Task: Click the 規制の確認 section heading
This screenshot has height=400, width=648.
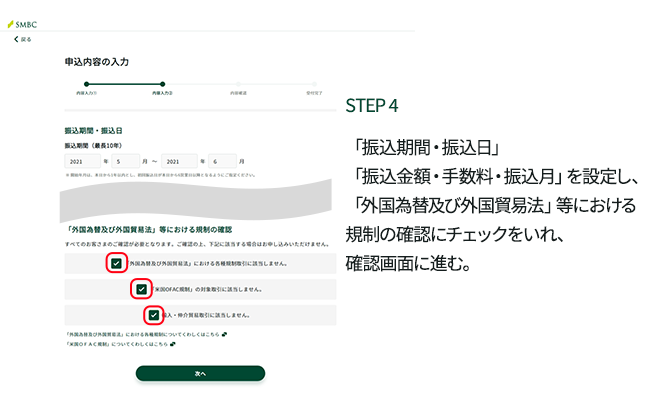Action: click(x=148, y=230)
